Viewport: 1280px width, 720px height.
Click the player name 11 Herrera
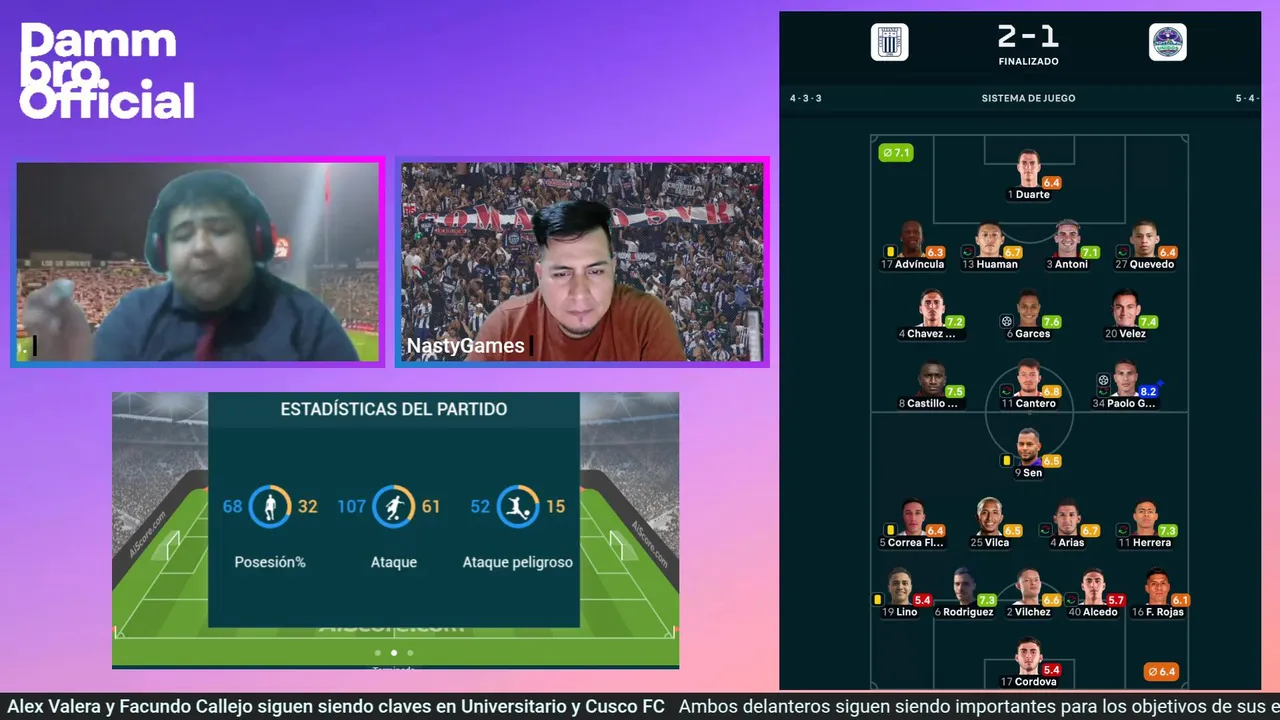[1144, 543]
